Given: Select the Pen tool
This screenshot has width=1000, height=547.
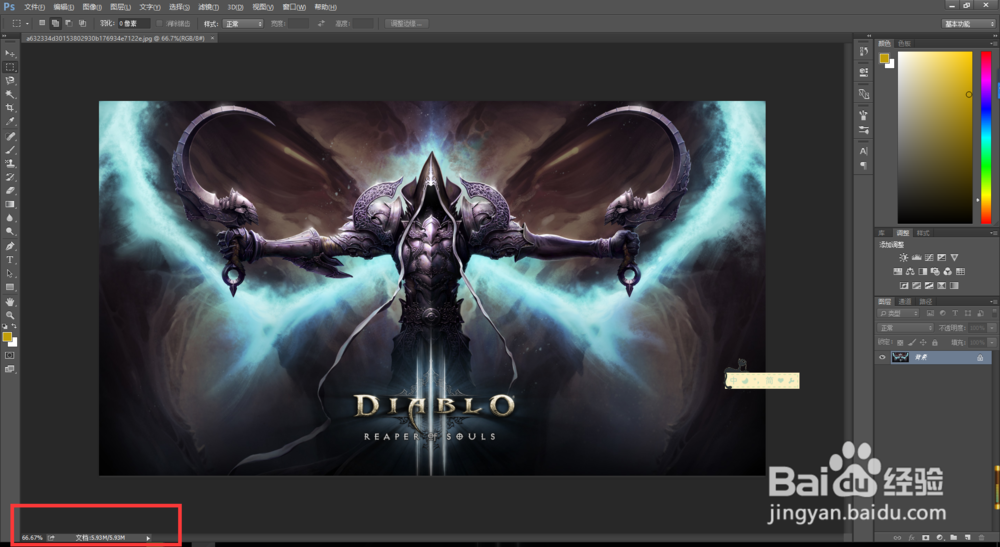Looking at the screenshot, I should pos(10,246).
